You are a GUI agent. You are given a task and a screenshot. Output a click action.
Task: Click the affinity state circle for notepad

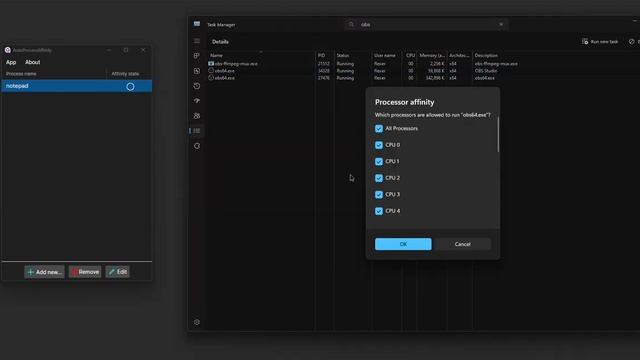coord(130,87)
